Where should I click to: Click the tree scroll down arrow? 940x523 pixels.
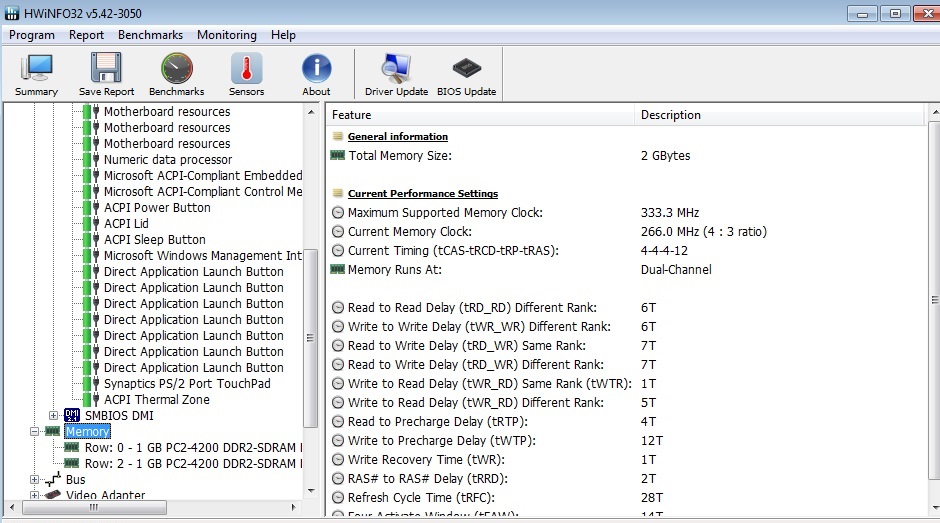click(311, 491)
